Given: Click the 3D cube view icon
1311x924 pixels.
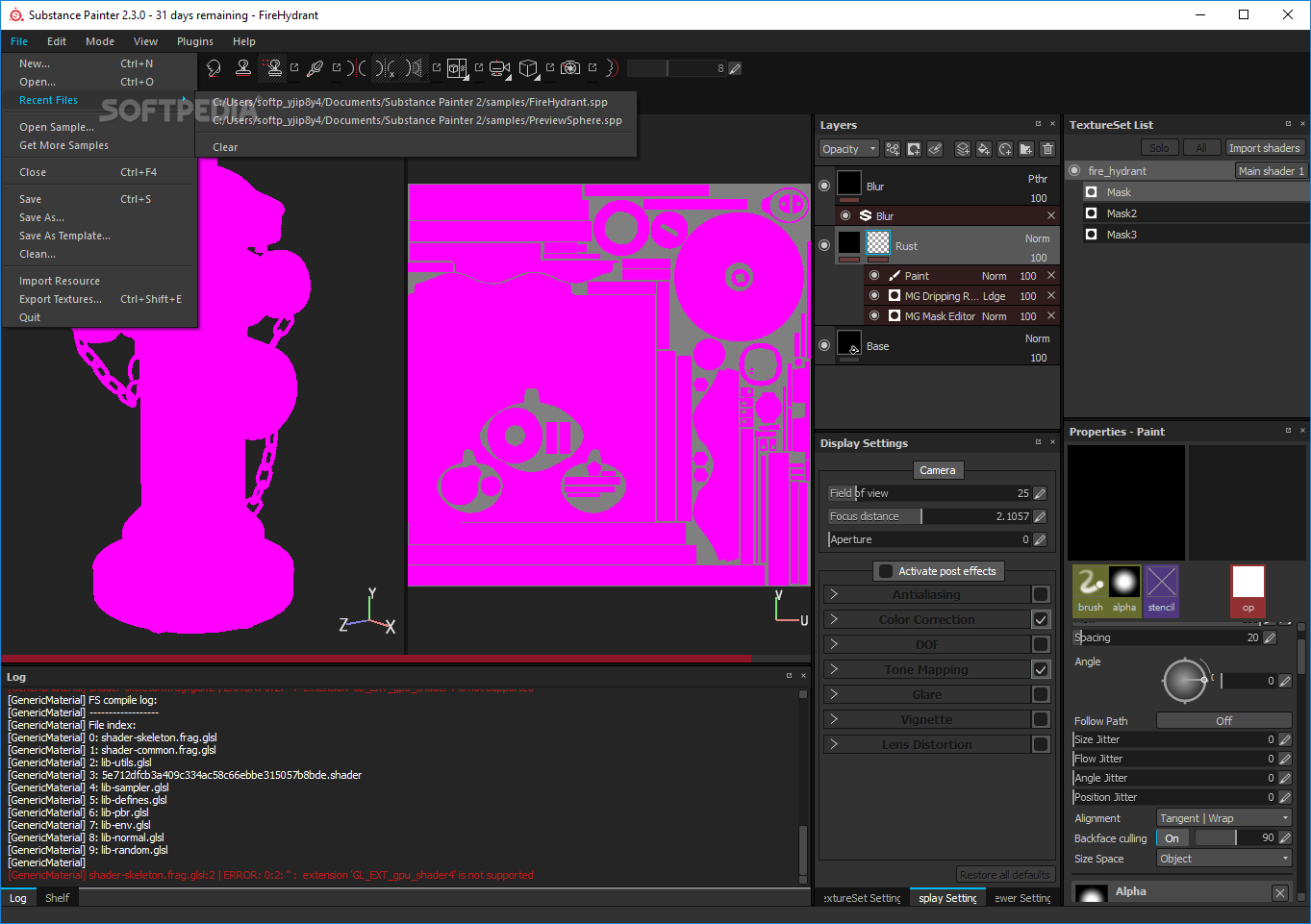Looking at the screenshot, I should click(x=528, y=67).
